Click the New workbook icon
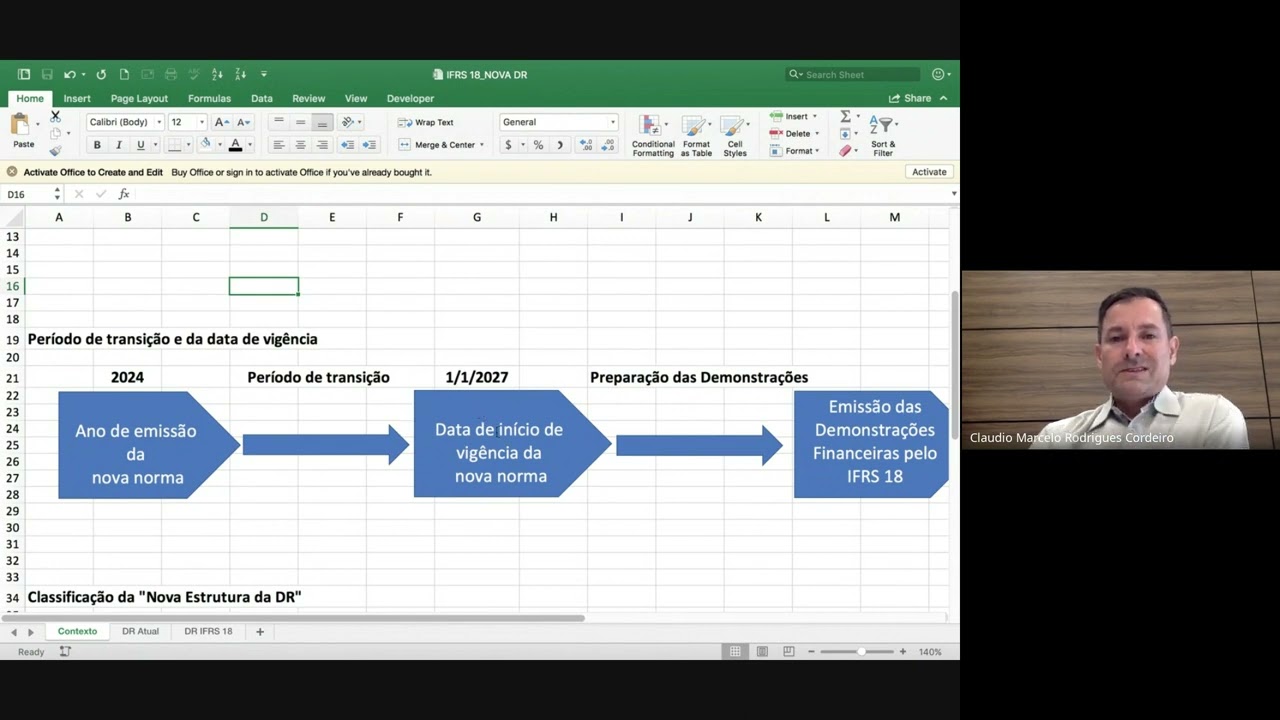 coord(124,74)
